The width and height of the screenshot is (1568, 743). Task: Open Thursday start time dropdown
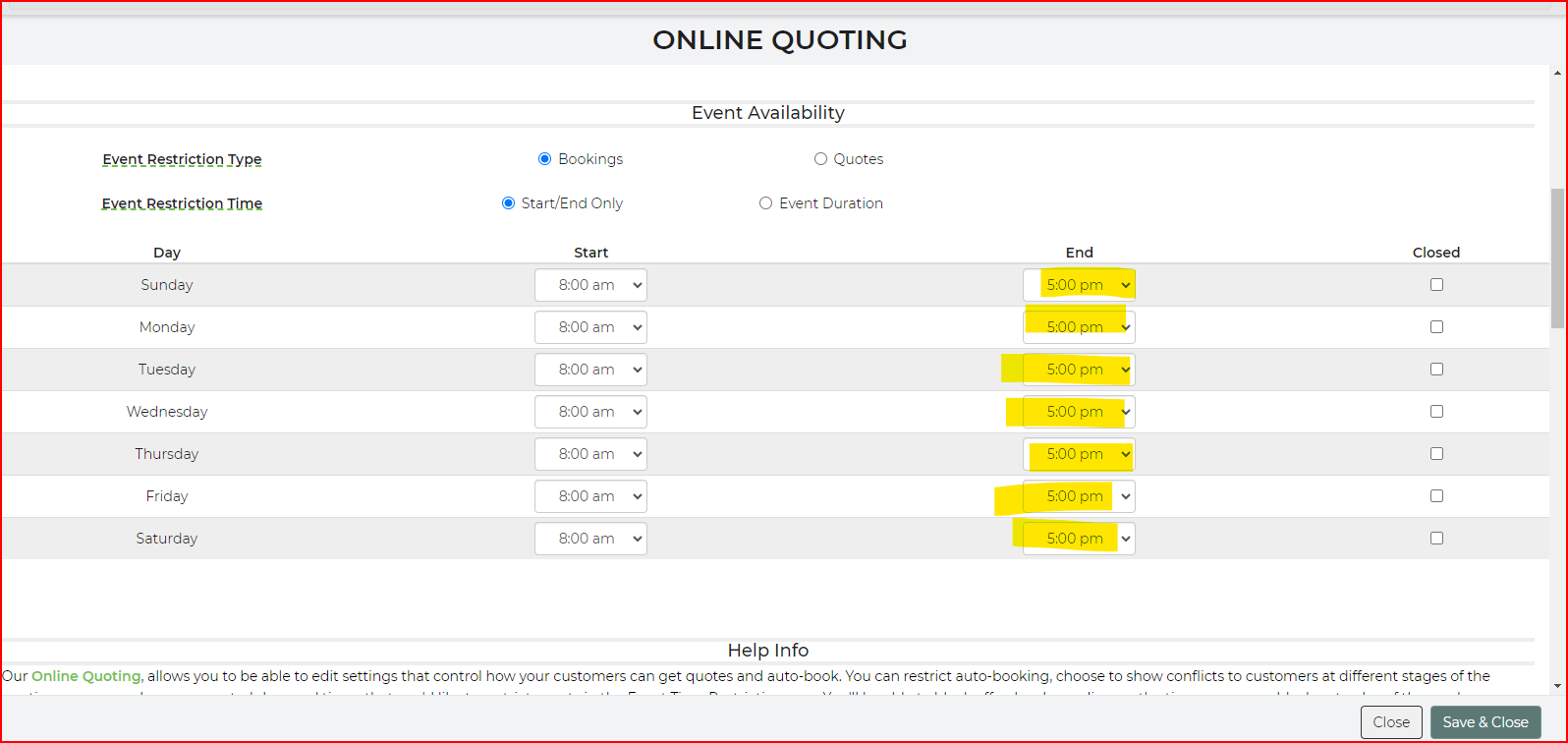(590, 454)
